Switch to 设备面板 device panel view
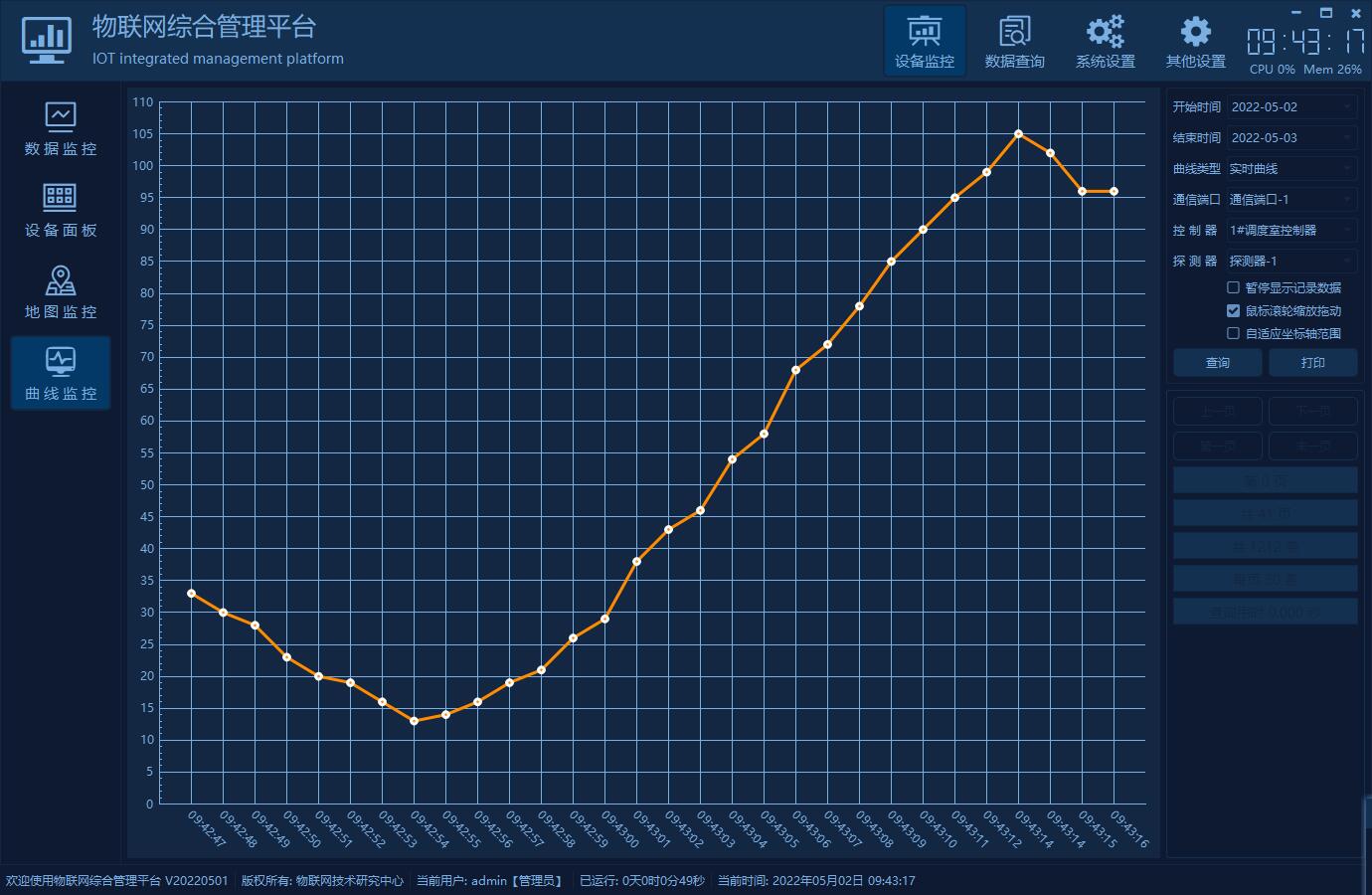 pyautogui.click(x=61, y=210)
